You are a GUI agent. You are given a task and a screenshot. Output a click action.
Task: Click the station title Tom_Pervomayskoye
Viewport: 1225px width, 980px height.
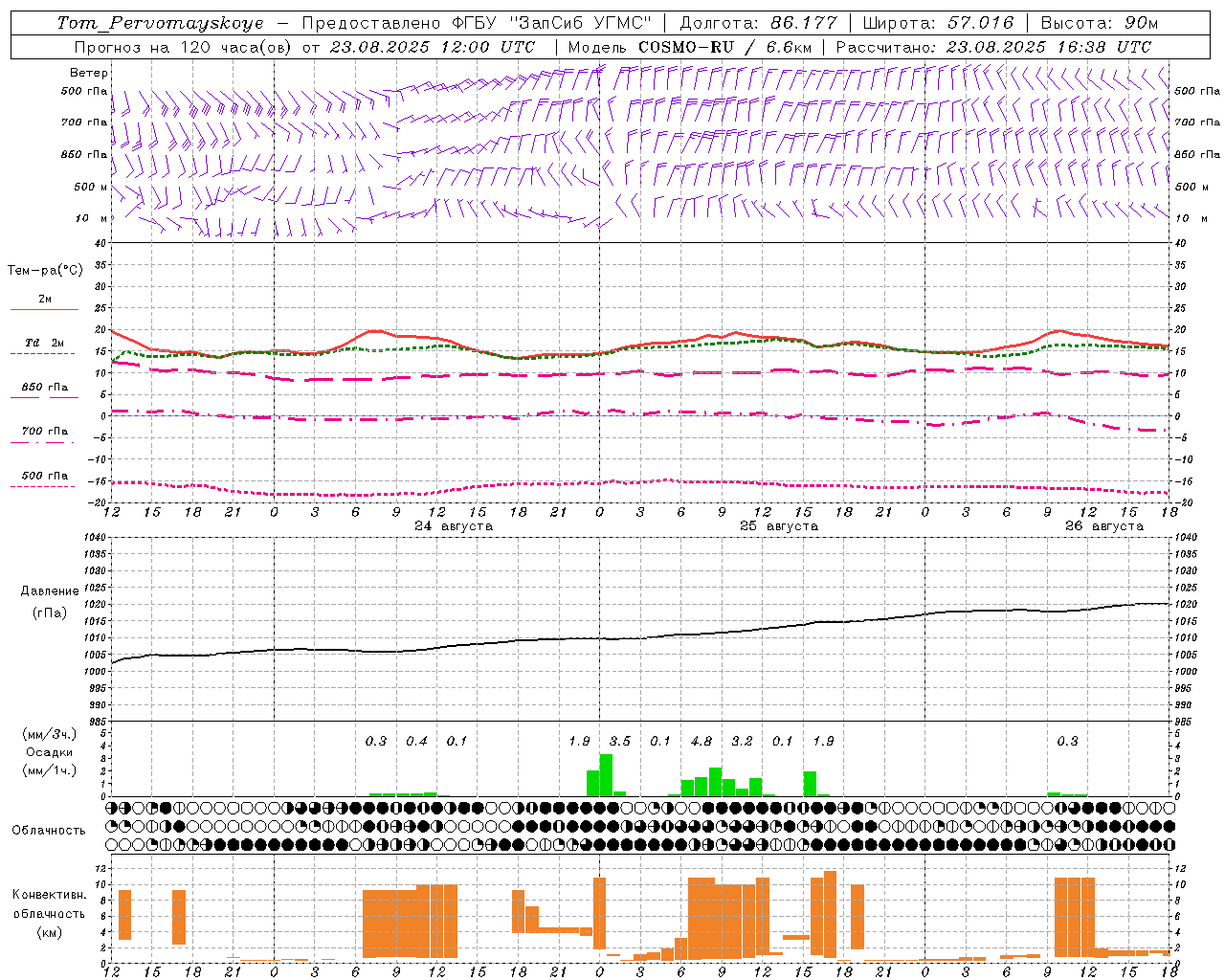click(x=161, y=23)
